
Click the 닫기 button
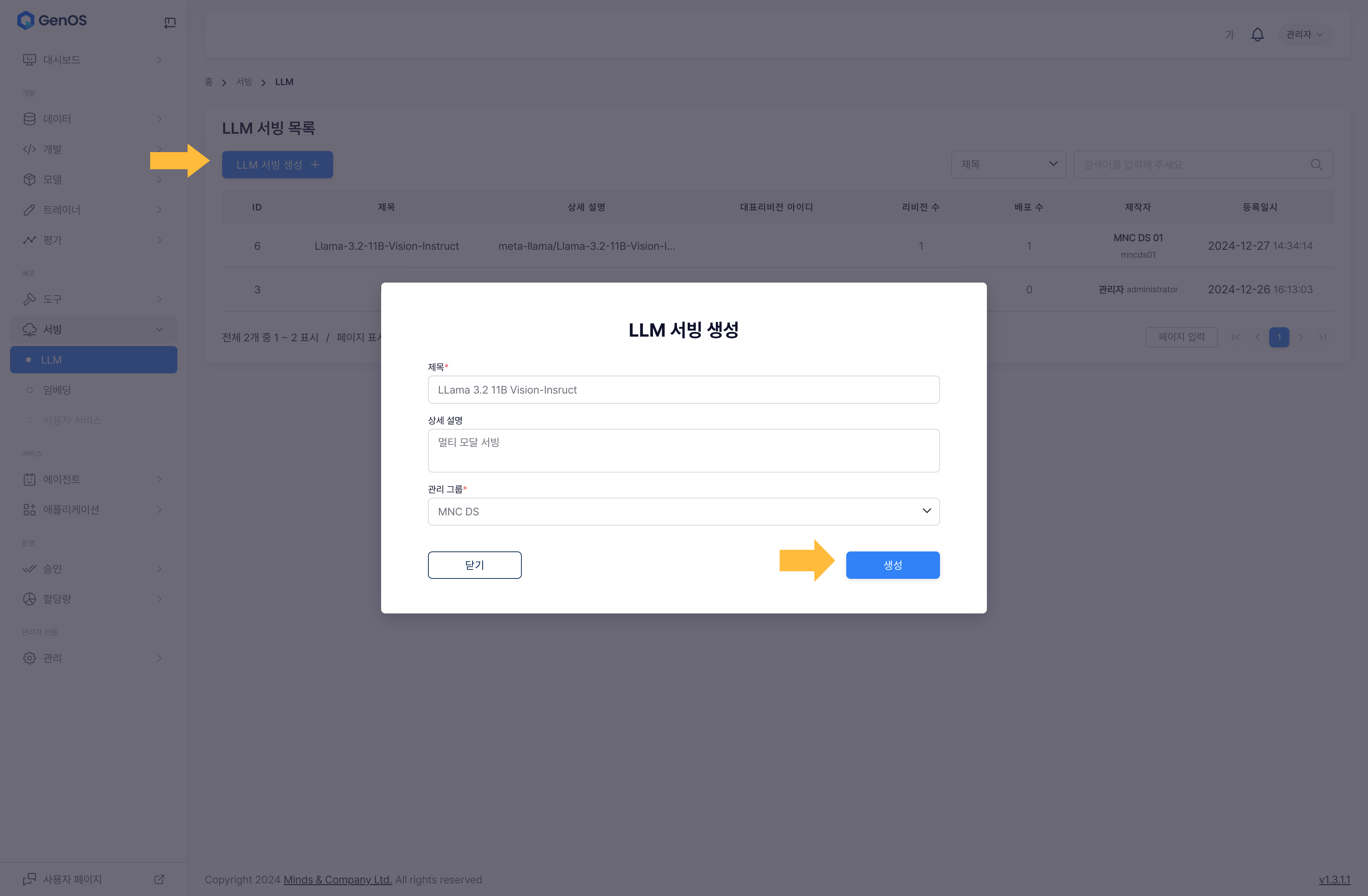(x=474, y=565)
